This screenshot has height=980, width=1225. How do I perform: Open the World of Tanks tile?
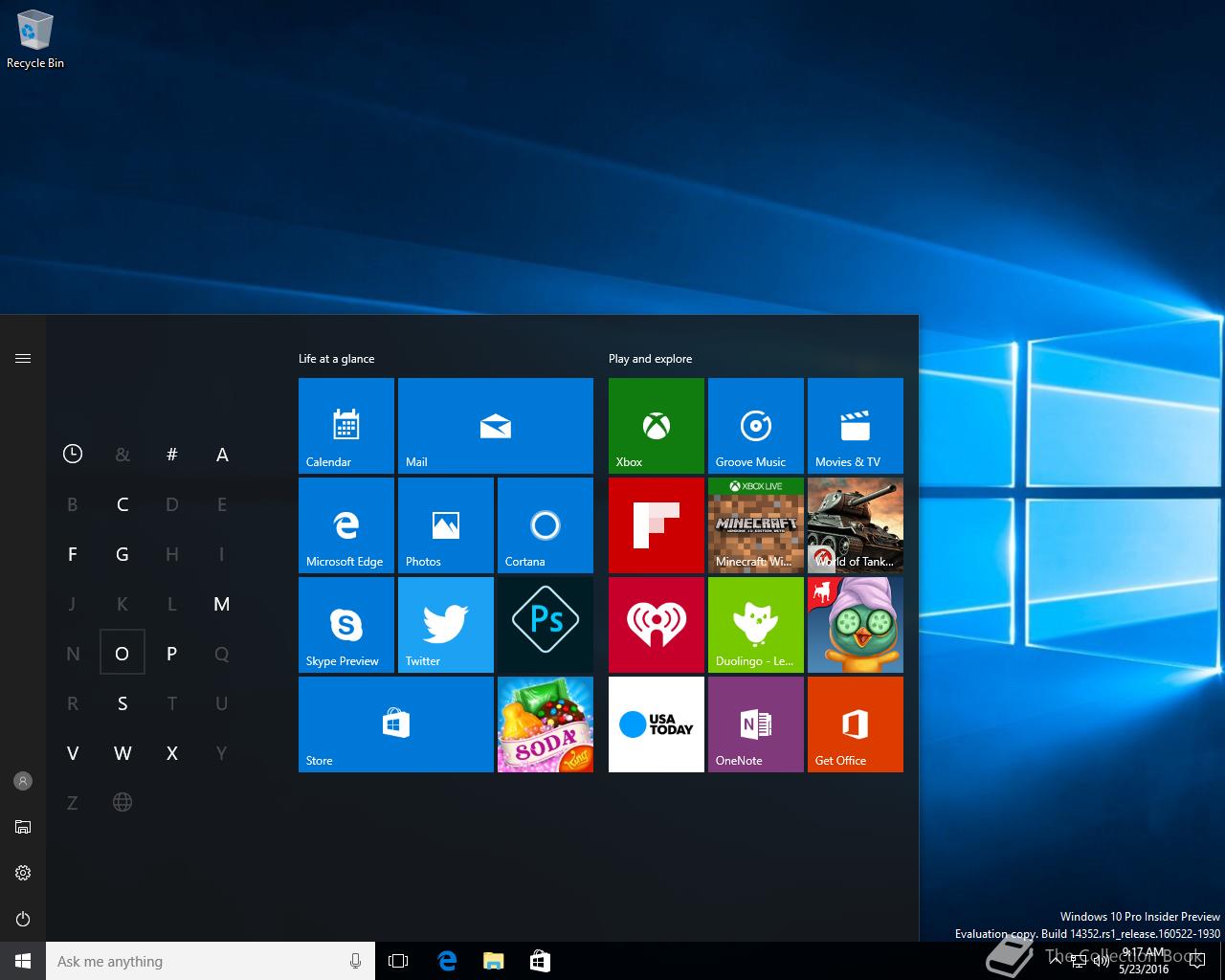click(x=856, y=525)
